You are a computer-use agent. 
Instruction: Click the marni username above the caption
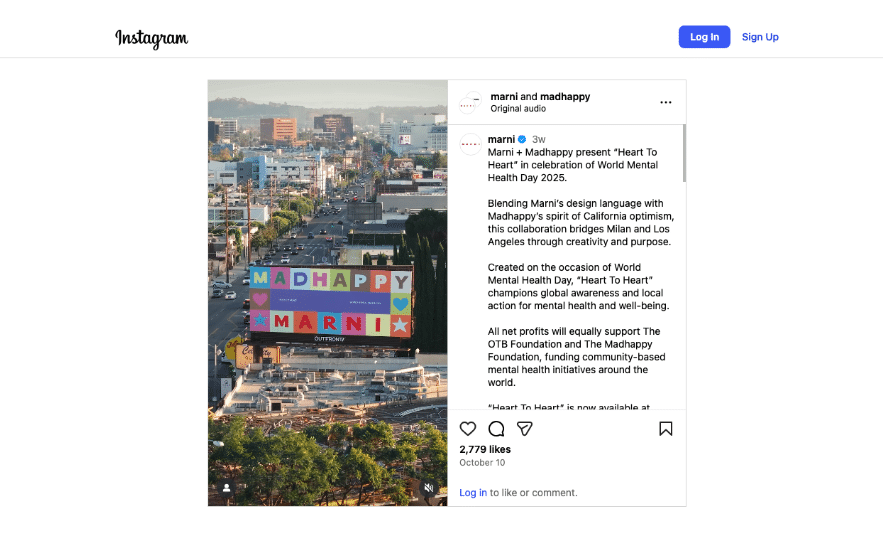(x=501, y=139)
